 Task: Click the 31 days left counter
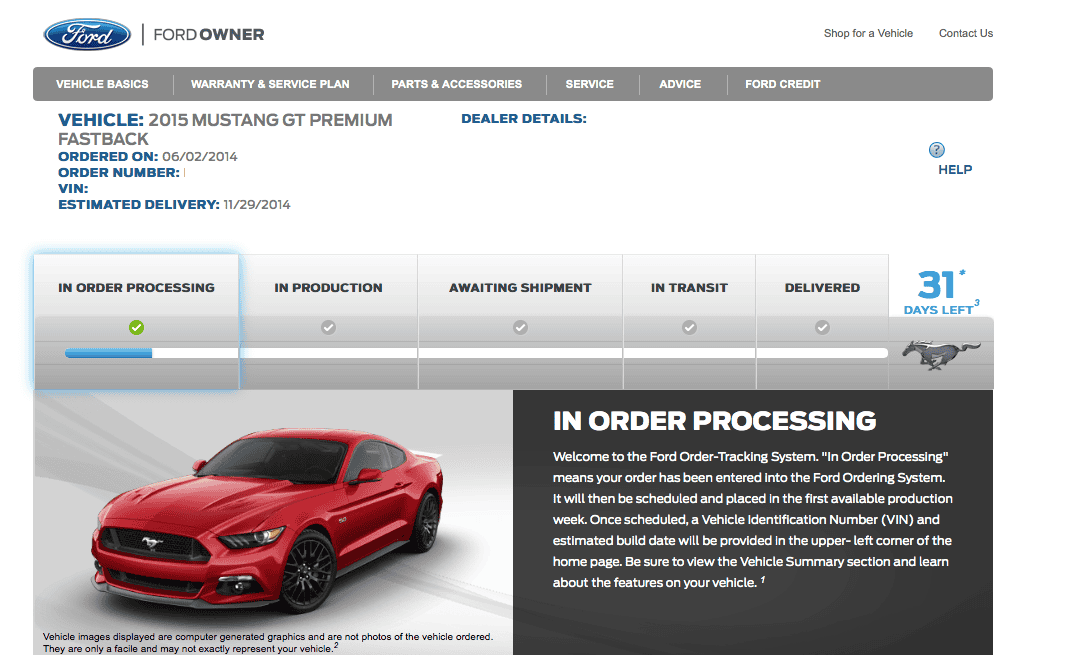point(942,292)
